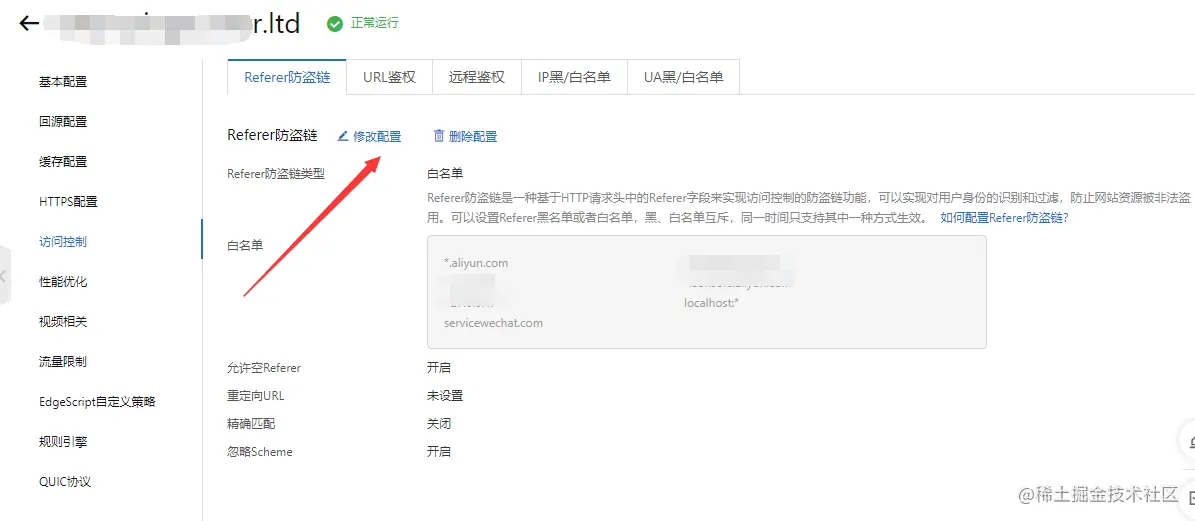Click the localhost:* whitelist entry
1195x521 pixels.
click(x=713, y=302)
